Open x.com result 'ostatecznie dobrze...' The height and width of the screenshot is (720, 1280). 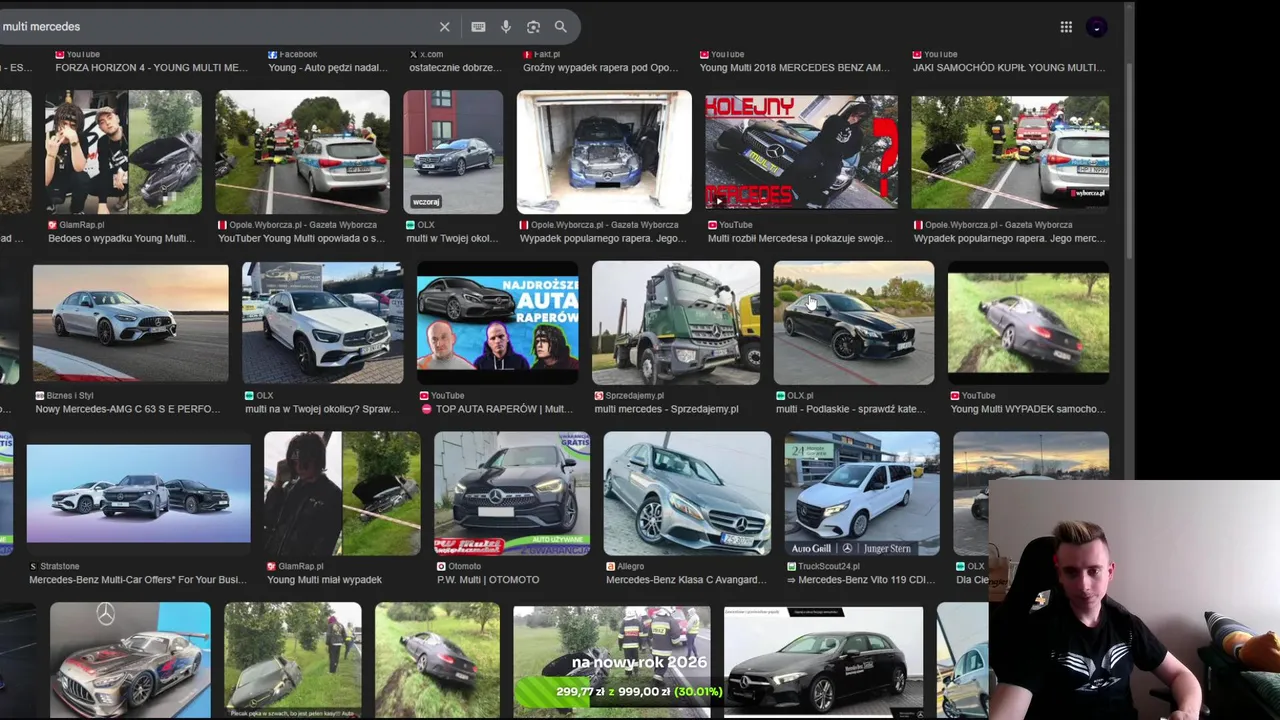tap(455, 68)
